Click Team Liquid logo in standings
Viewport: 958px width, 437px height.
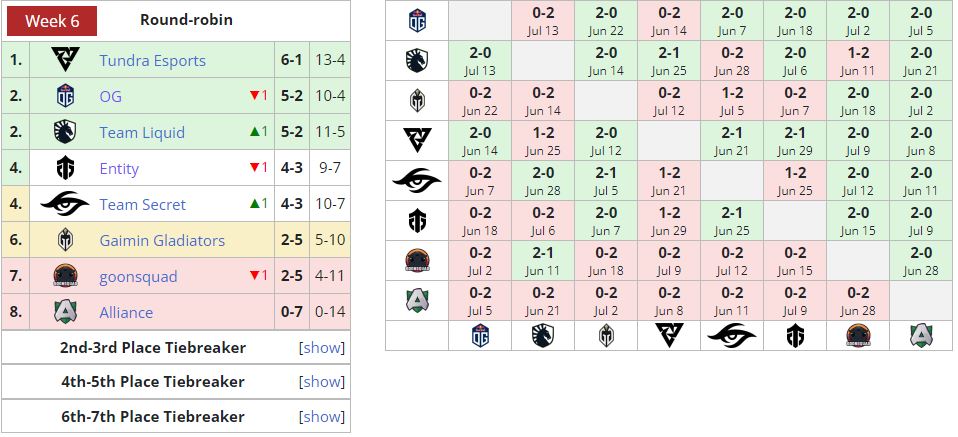click(65, 132)
